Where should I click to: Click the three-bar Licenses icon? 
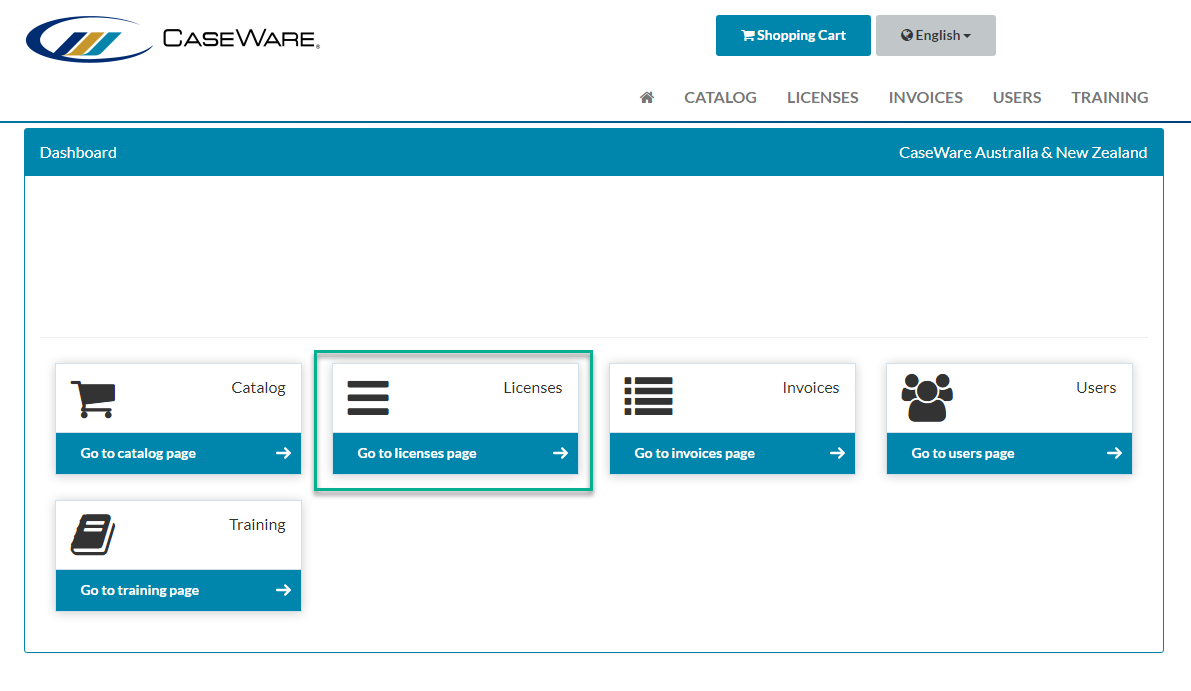(368, 398)
